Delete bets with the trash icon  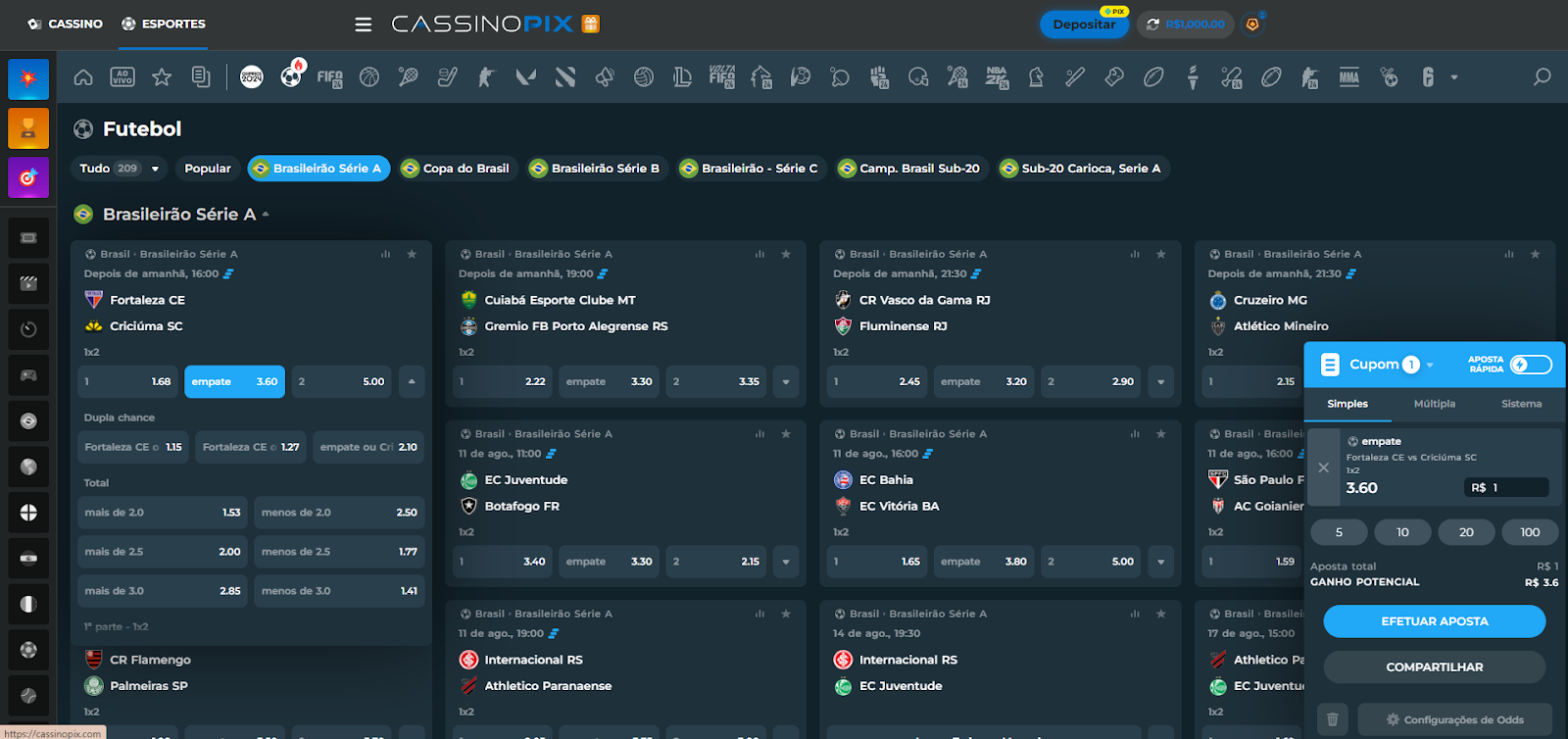(x=1332, y=719)
